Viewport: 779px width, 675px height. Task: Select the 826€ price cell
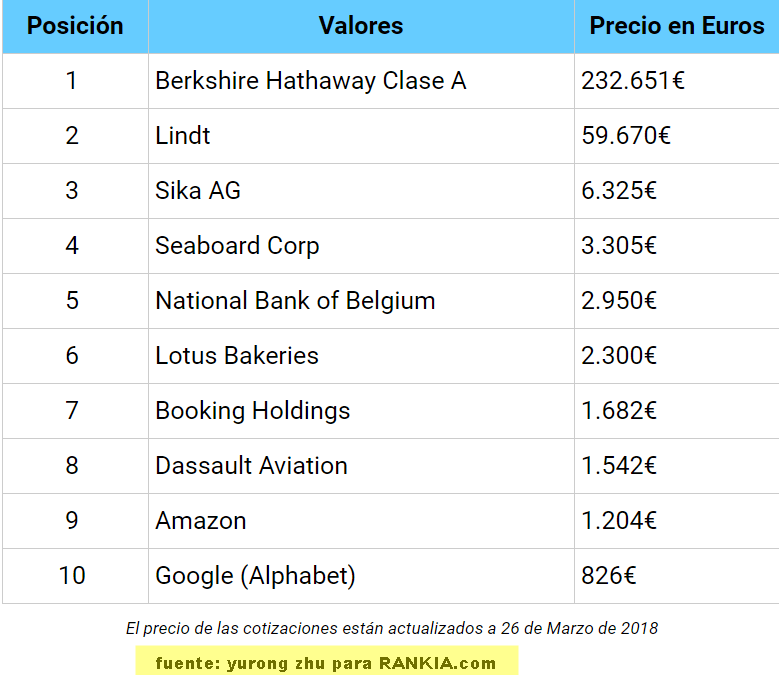609,576
